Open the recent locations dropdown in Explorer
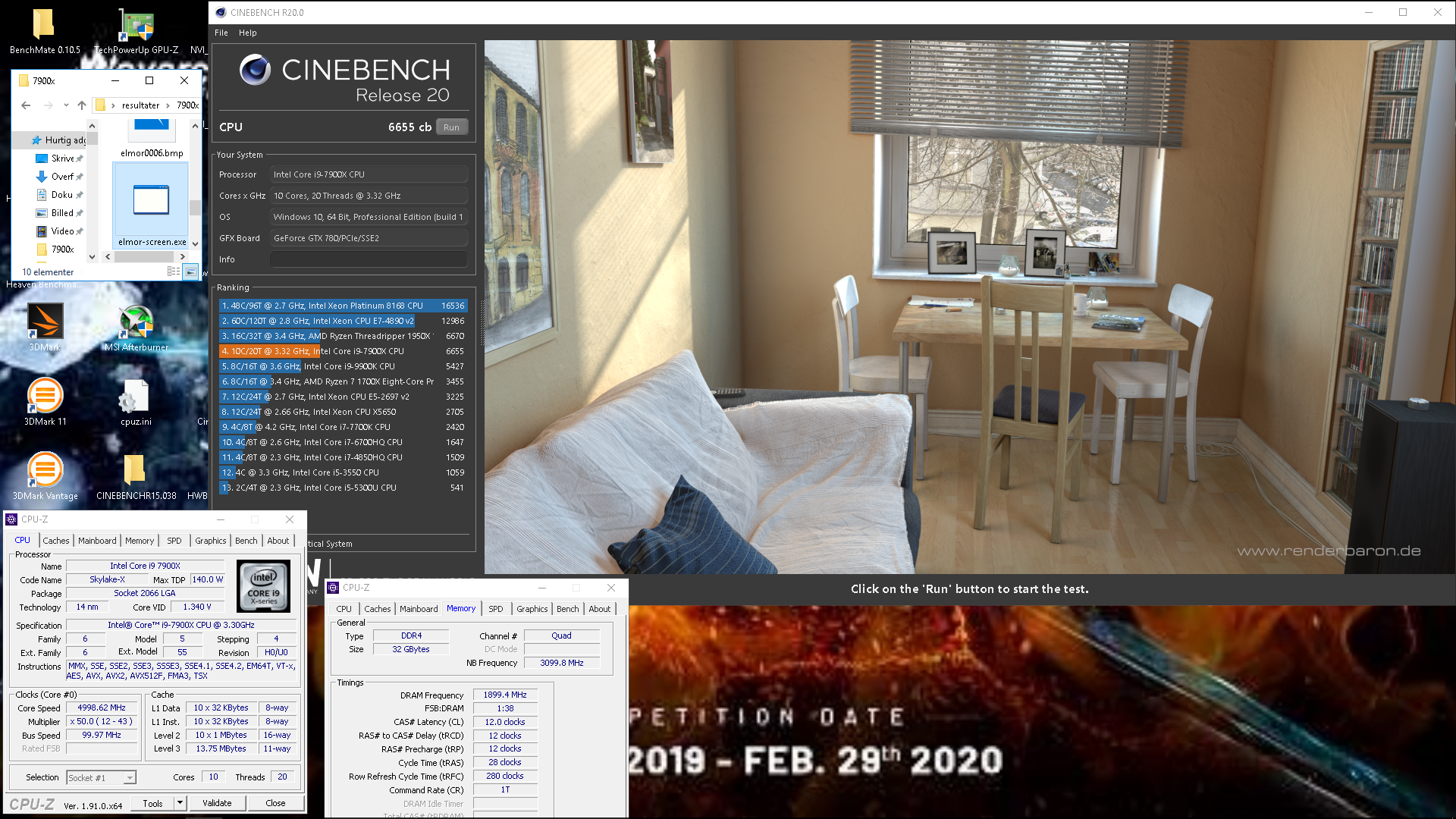 pyautogui.click(x=66, y=105)
